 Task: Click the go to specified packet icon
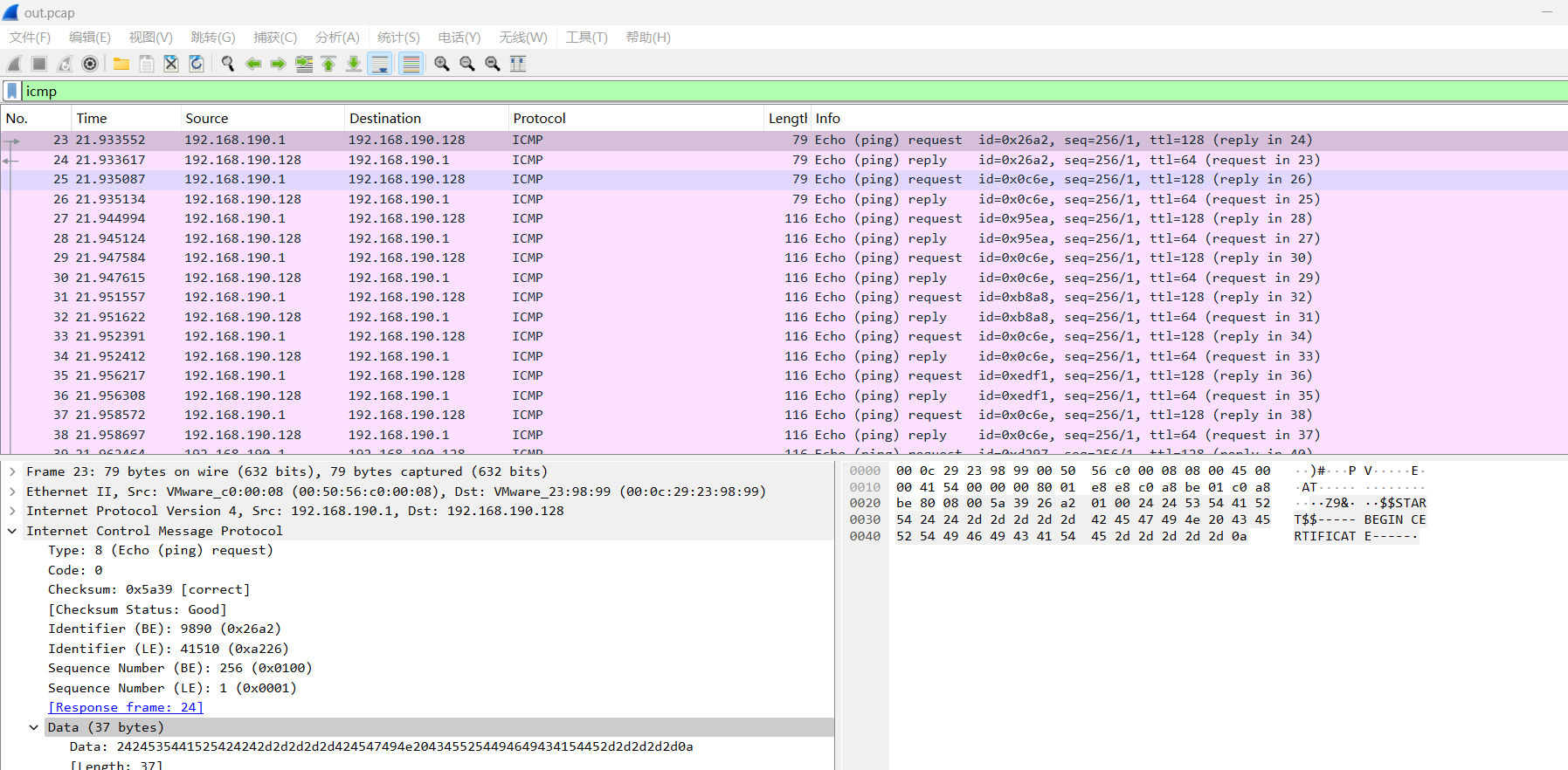click(x=304, y=64)
